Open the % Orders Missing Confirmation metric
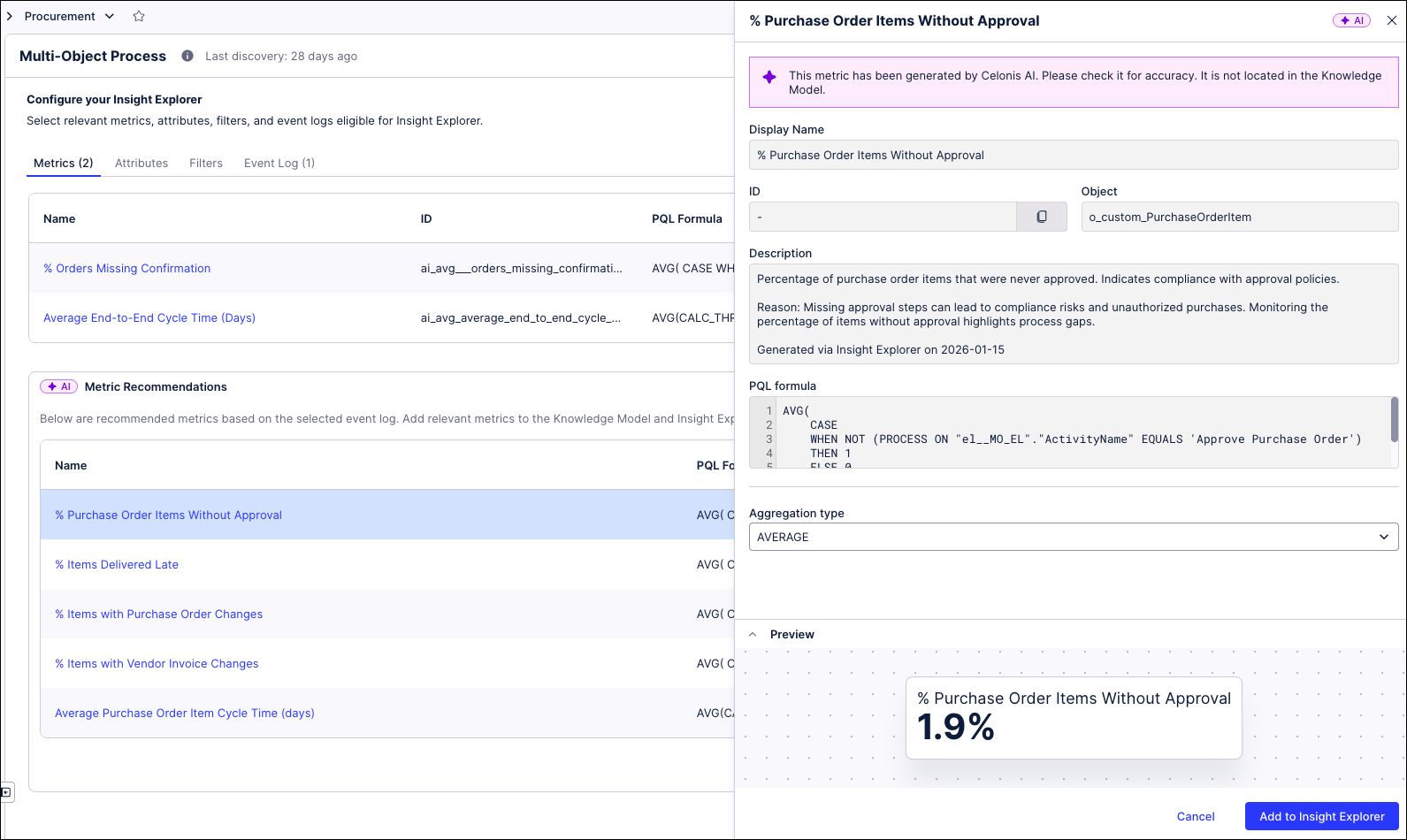 (x=126, y=268)
